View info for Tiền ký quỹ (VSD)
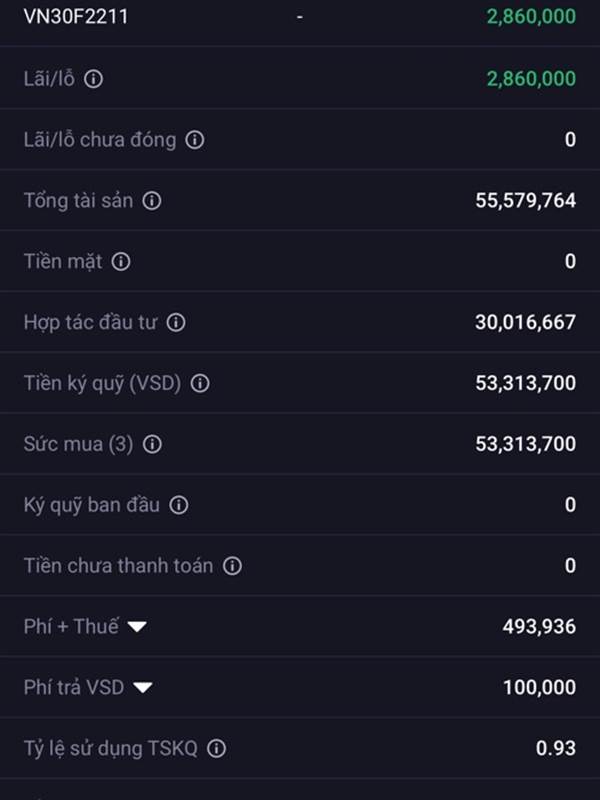This screenshot has width=600, height=800. pyautogui.click(x=200, y=383)
